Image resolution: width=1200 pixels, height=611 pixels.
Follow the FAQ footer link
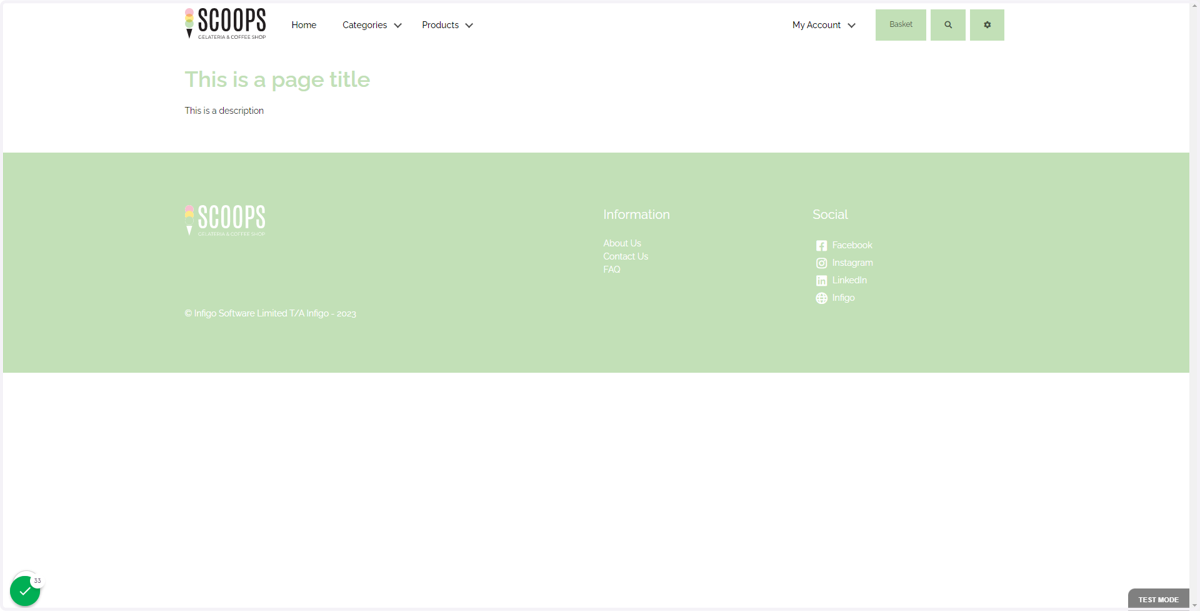(x=612, y=269)
